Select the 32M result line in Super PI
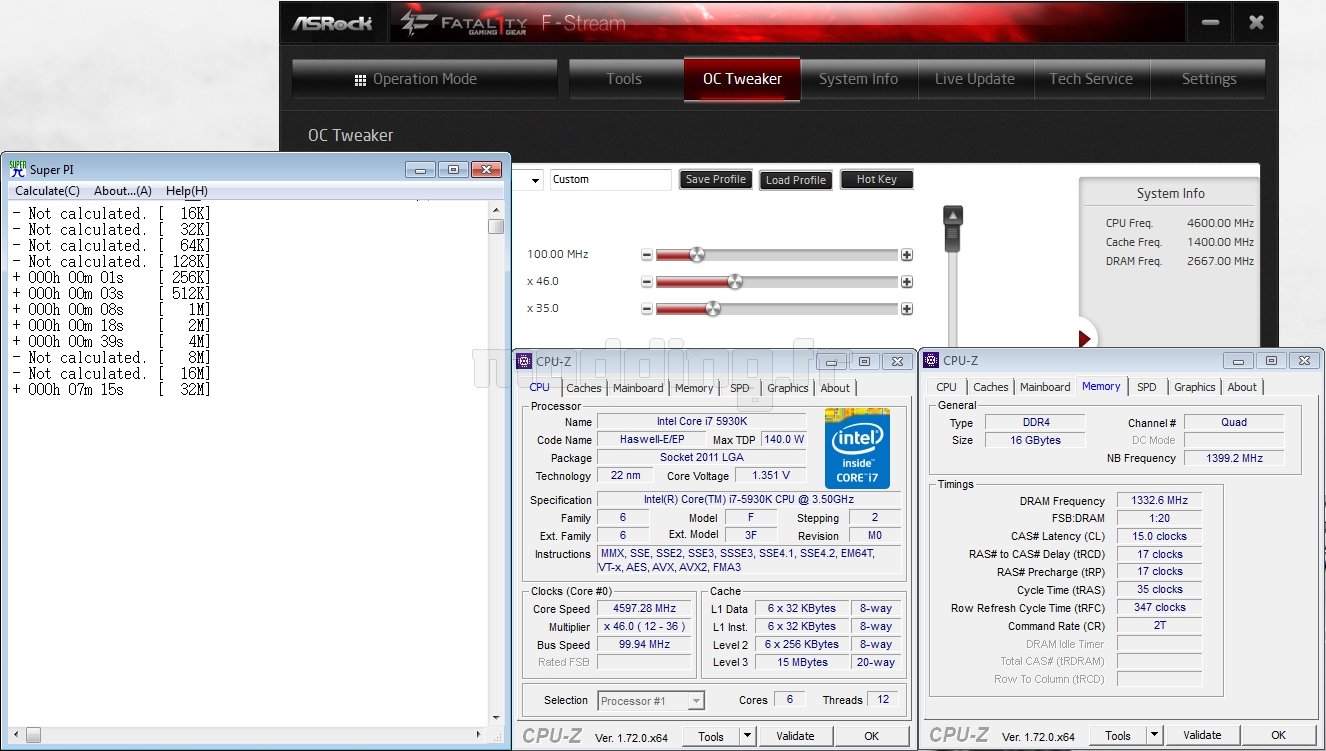The width and height of the screenshot is (1326, 751). pos(111,390)
